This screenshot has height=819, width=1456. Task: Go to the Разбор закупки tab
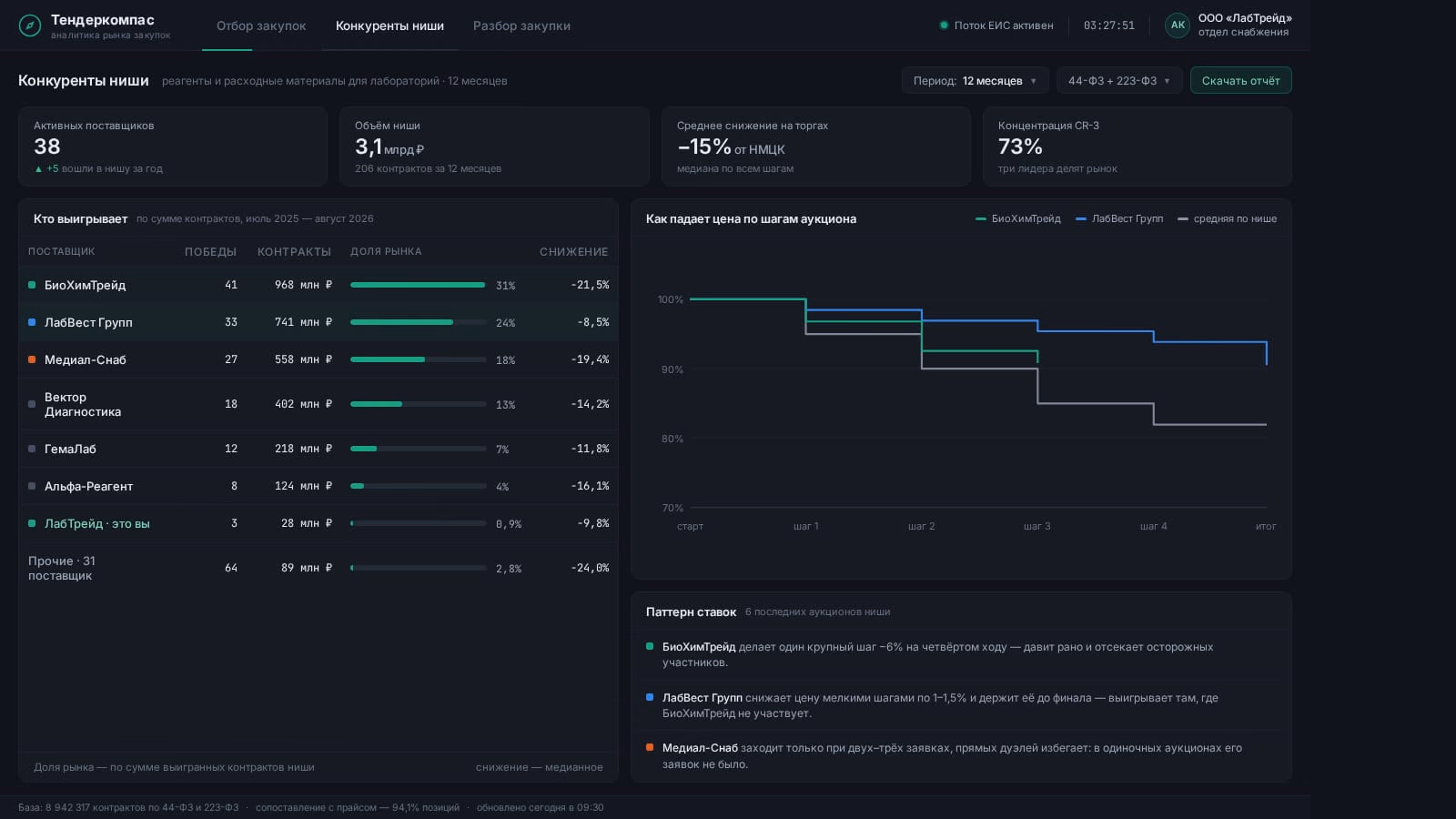click(x=521, y=25)
